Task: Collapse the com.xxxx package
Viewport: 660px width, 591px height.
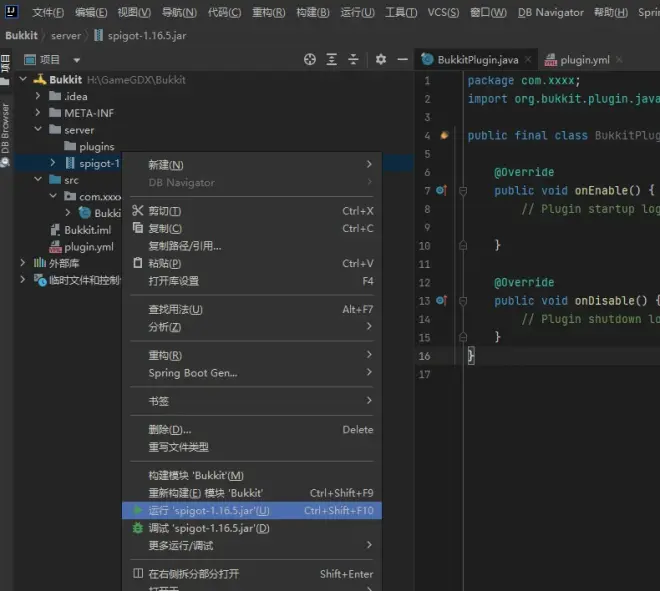Action: point(53,196)
